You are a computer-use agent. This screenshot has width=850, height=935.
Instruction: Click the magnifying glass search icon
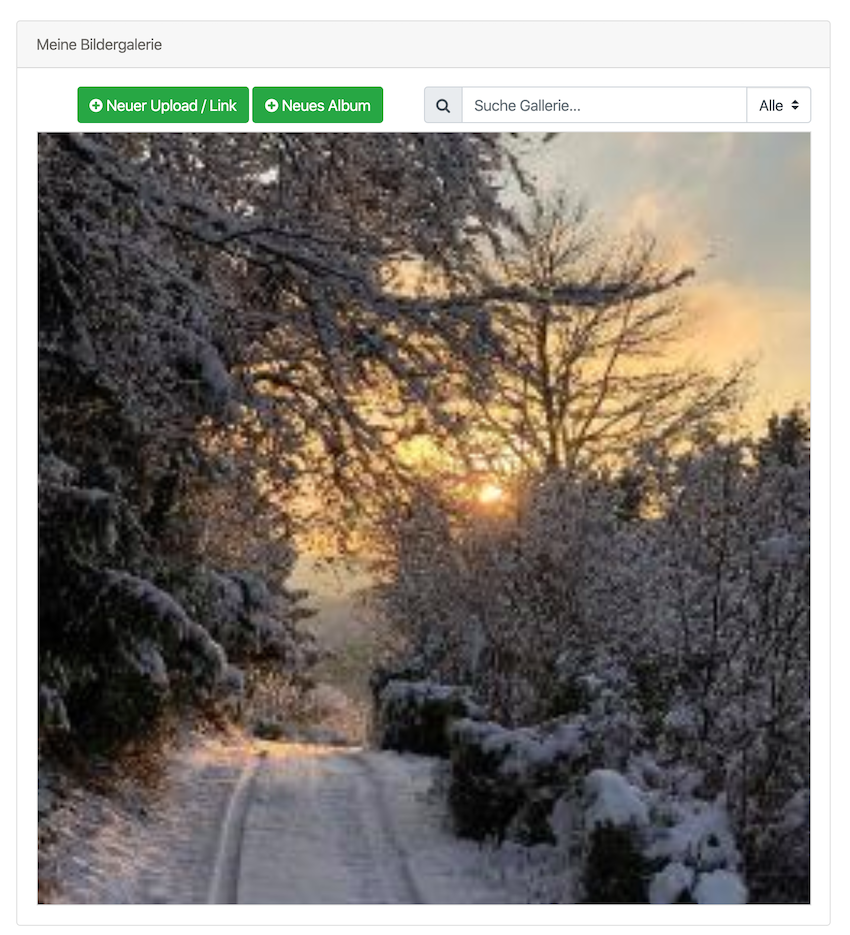click(443, 106)
